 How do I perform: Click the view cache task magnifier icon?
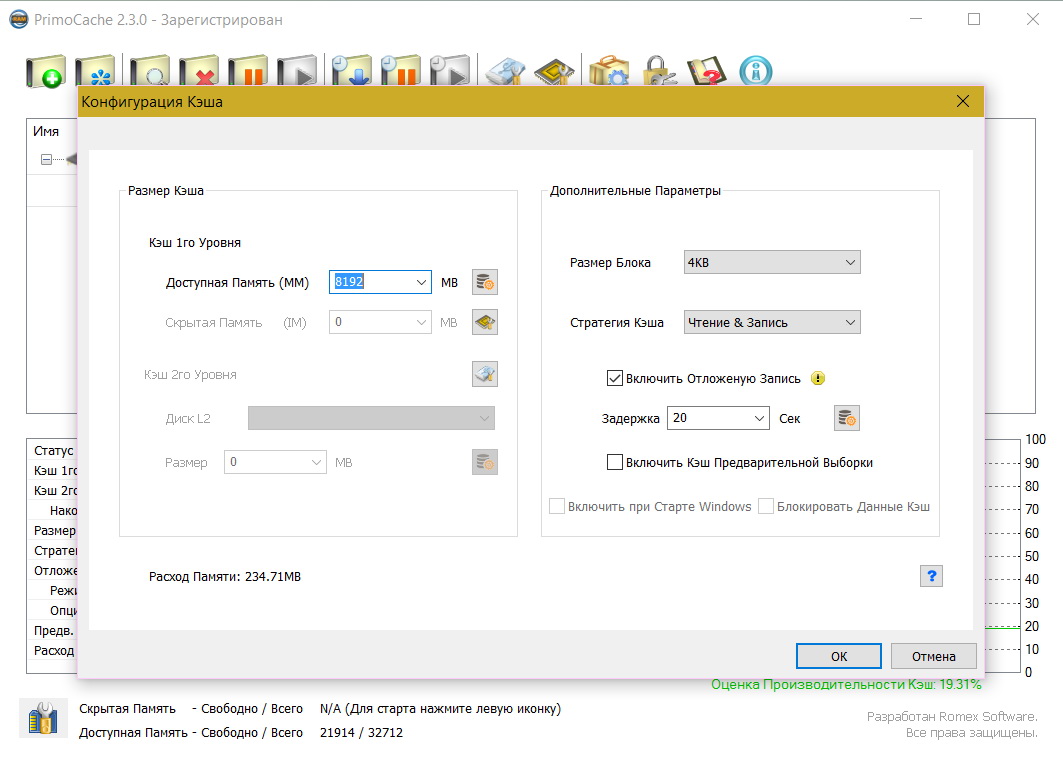tap(150, 71)
